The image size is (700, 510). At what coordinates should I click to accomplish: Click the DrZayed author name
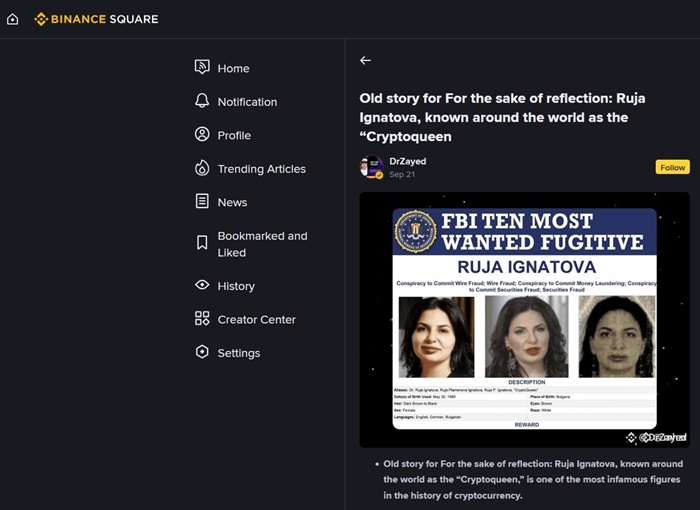coord(408,161)
